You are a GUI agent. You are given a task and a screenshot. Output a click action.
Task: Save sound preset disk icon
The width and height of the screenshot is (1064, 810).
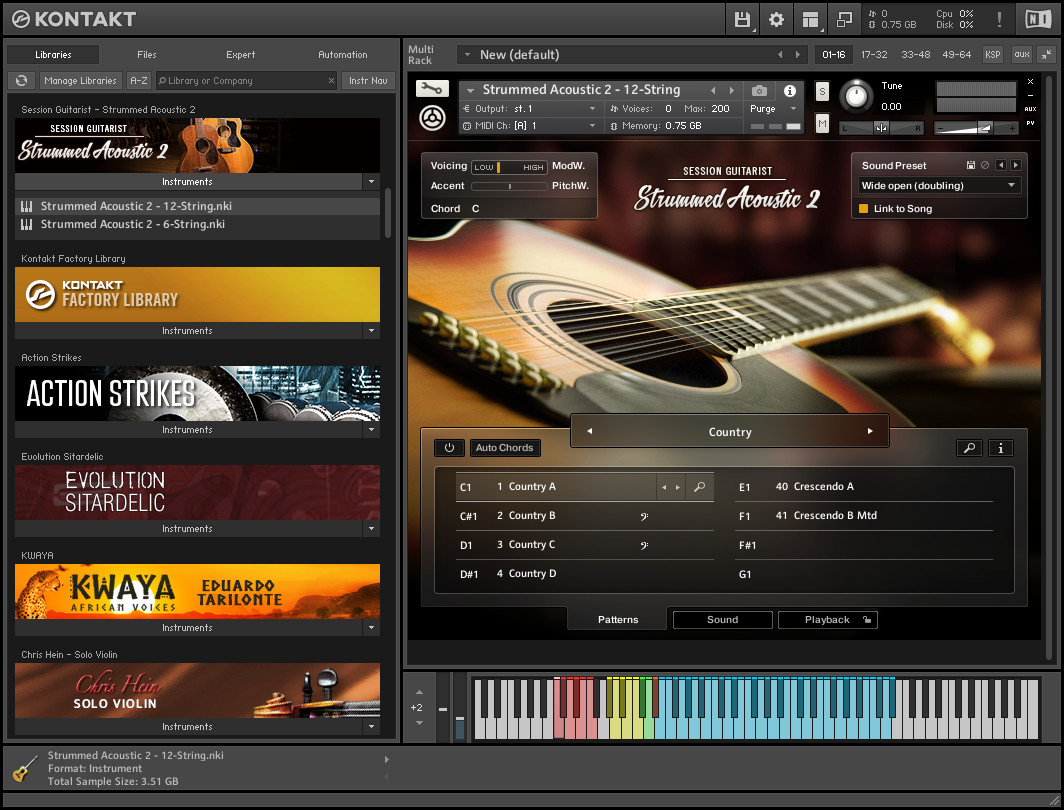(x=970, y=165)
